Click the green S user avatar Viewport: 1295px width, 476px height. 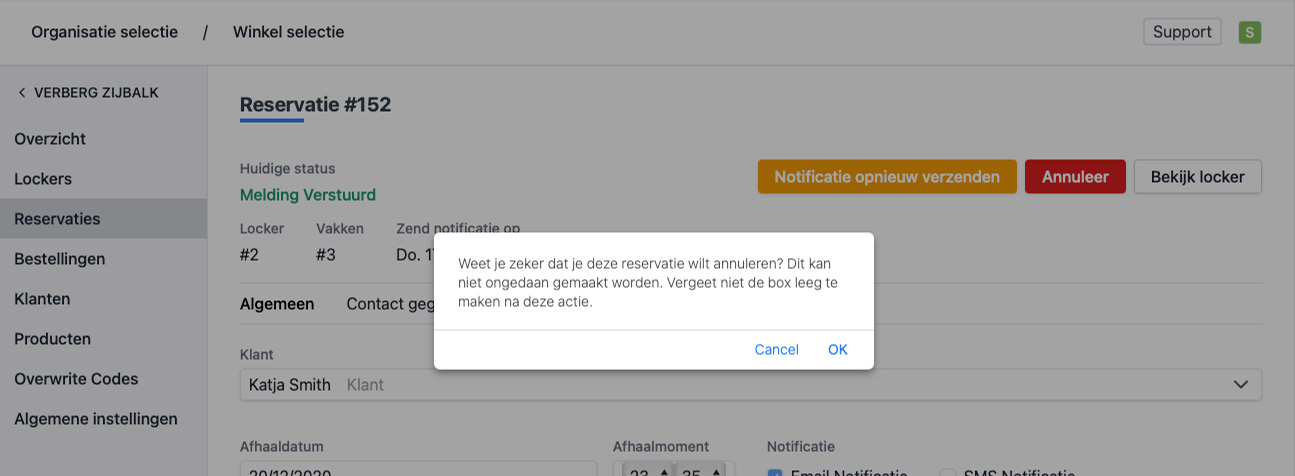click(x=1248, y=32)
